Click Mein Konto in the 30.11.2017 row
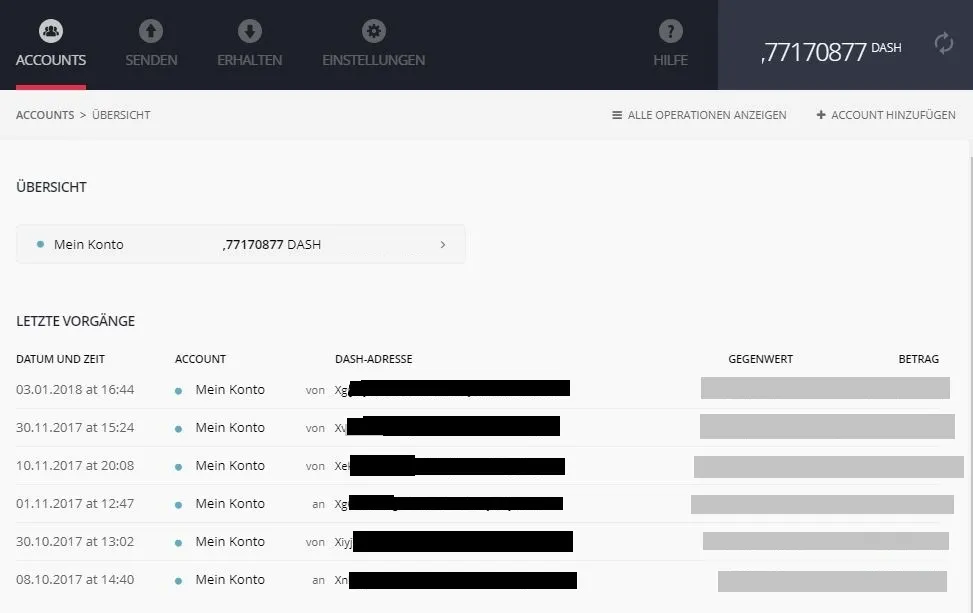This screenshot has height=613, width=973. pyautogui.click(x=230, y=427)
